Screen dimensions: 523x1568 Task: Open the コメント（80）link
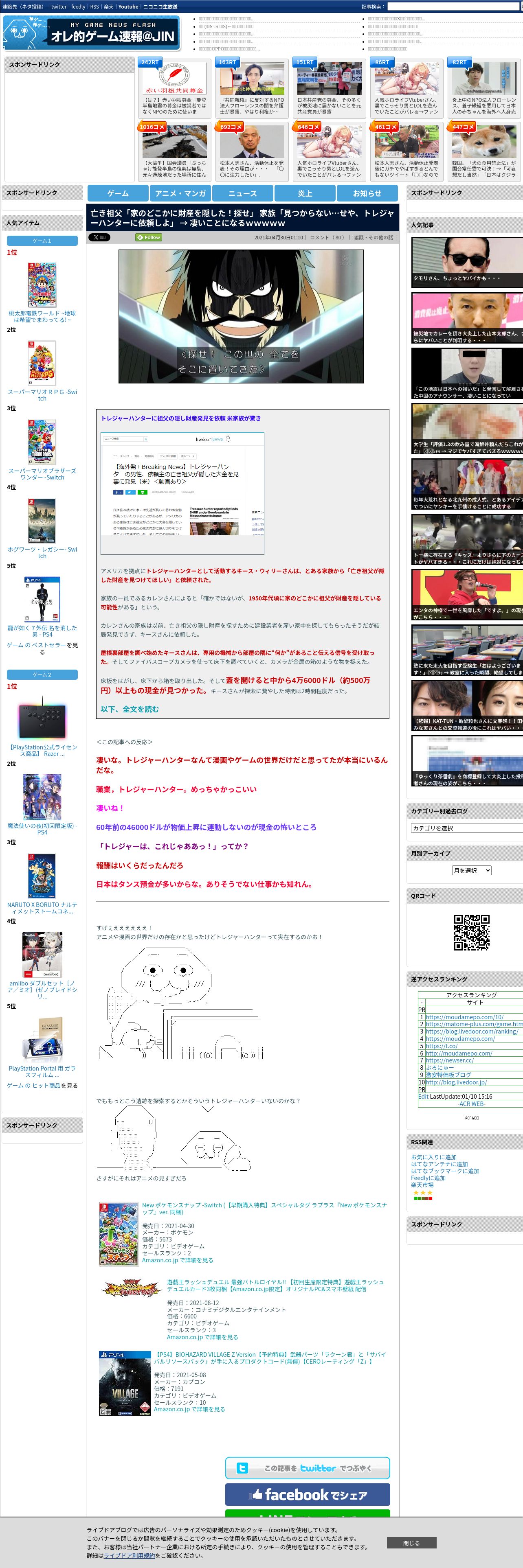coord(328,237)
